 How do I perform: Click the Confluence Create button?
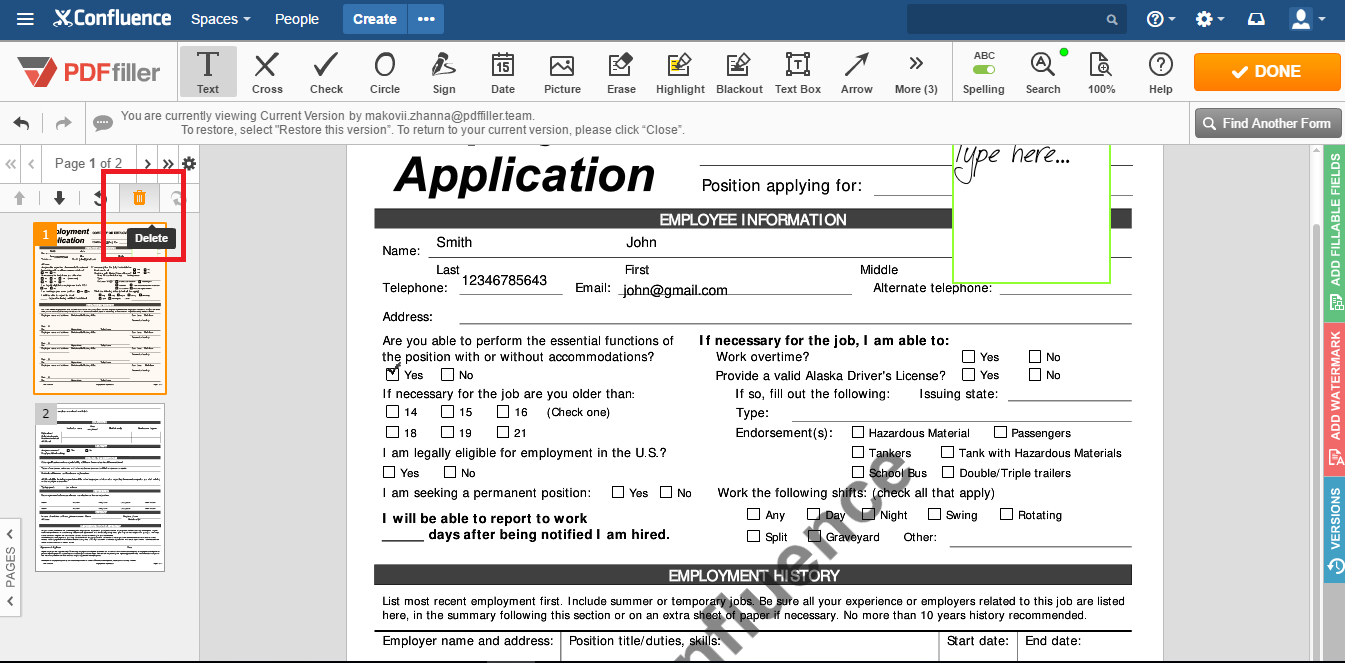pyautogui.click(x=375, y=19)
